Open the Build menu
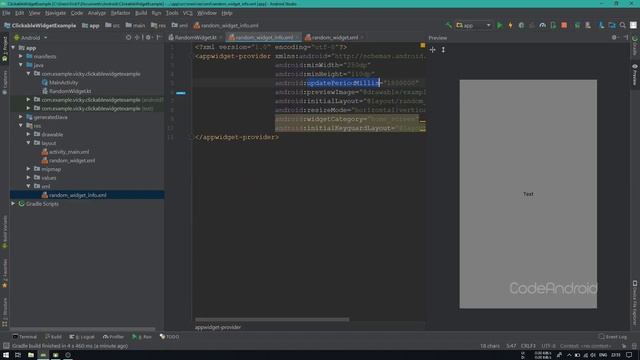Viewport: 640px width, 360px height. [141, 13]
